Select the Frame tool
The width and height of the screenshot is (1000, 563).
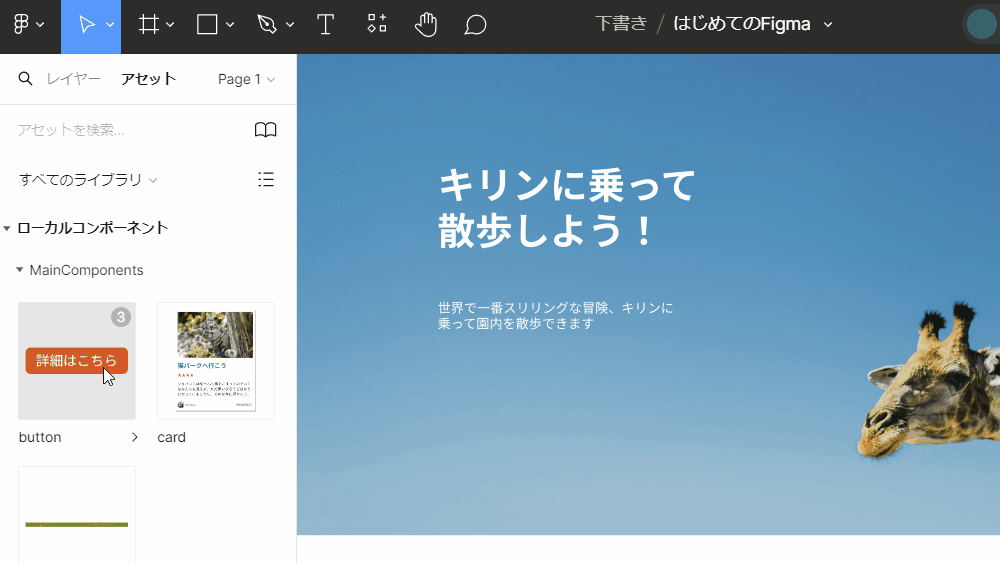pyautogui.click(x=149, y=25)
